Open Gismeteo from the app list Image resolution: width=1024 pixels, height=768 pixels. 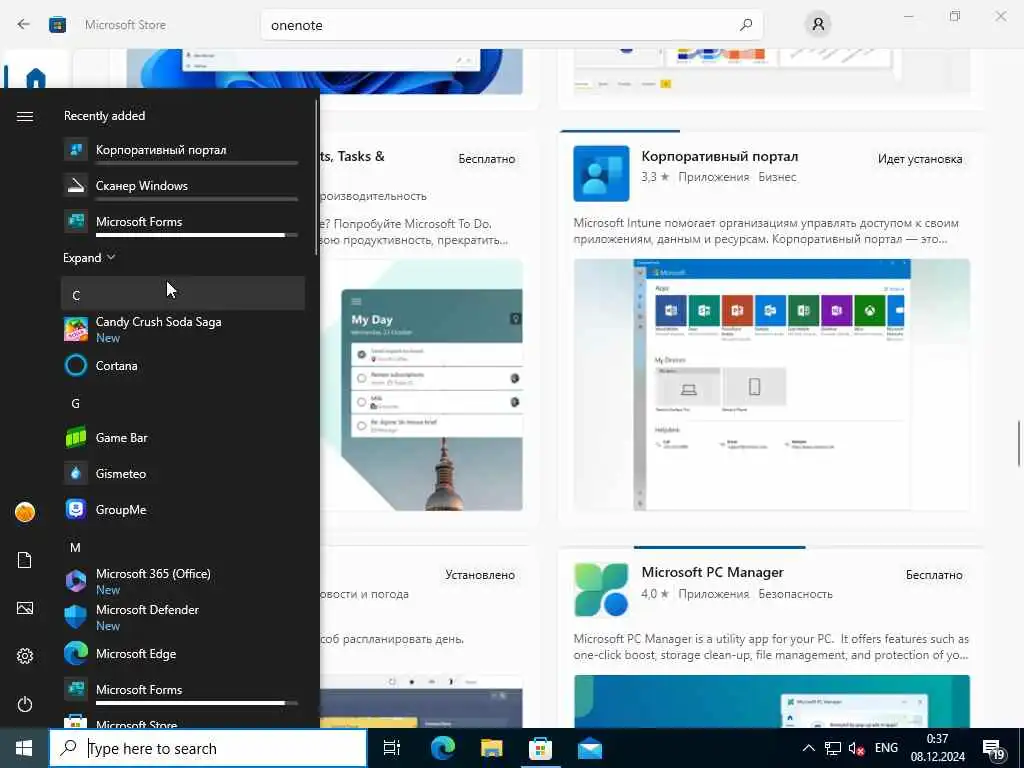tap(183, 473)
